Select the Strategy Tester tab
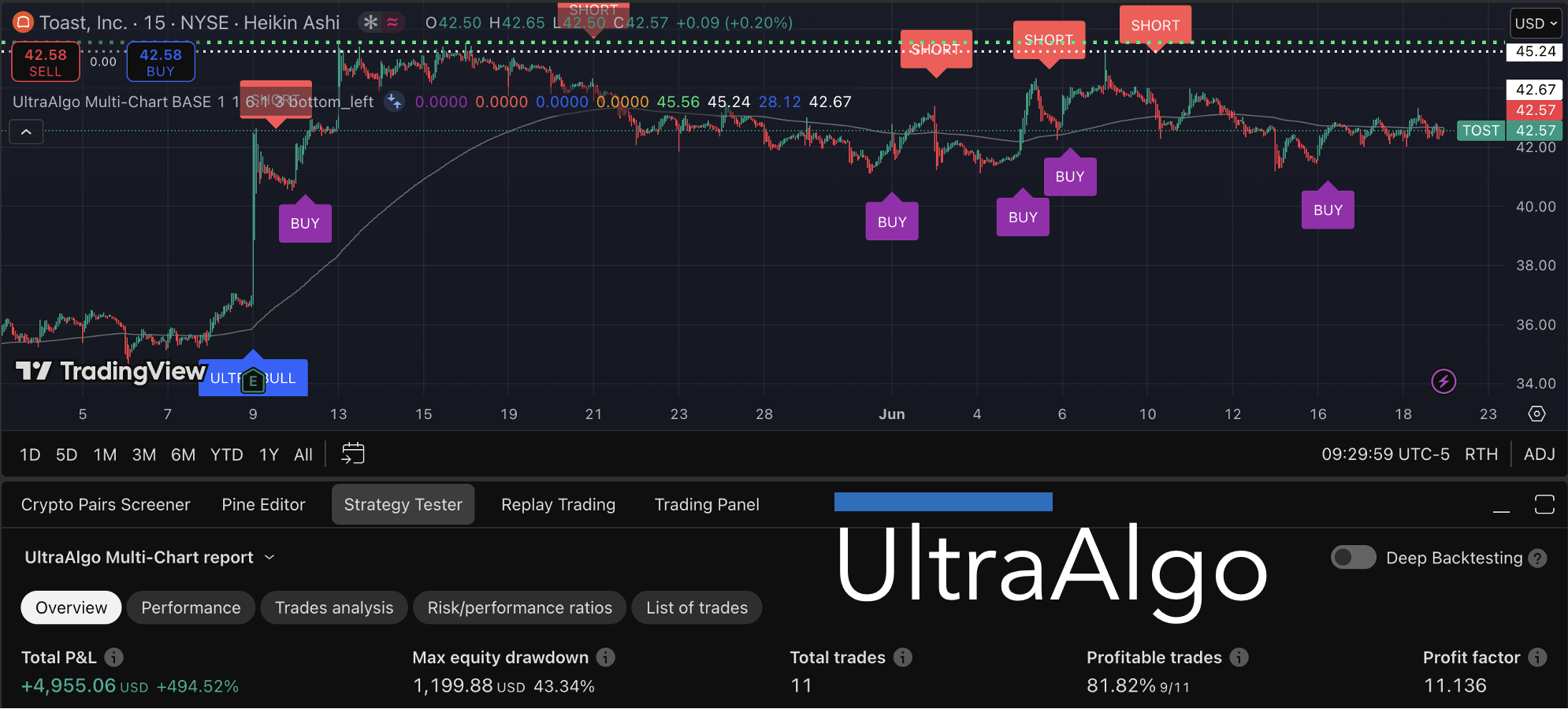Screen dimensions: 1568x709 [x=403, y=505]
